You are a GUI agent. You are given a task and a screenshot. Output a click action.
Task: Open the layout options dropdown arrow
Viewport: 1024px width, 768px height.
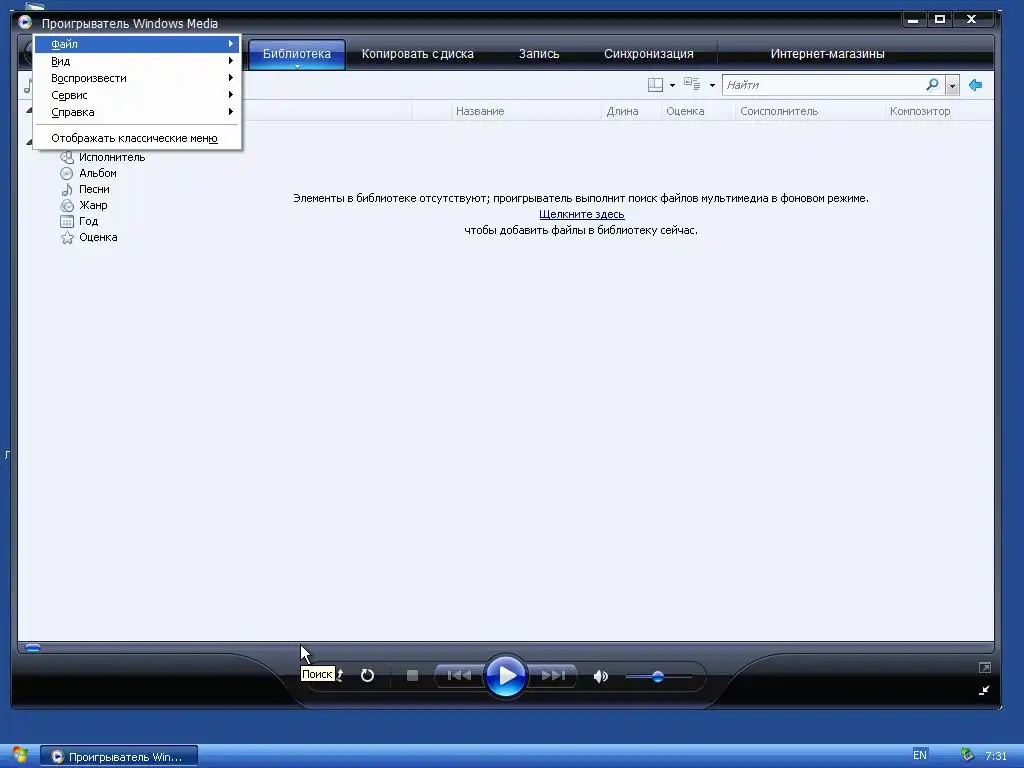click(x=673, y=85)
